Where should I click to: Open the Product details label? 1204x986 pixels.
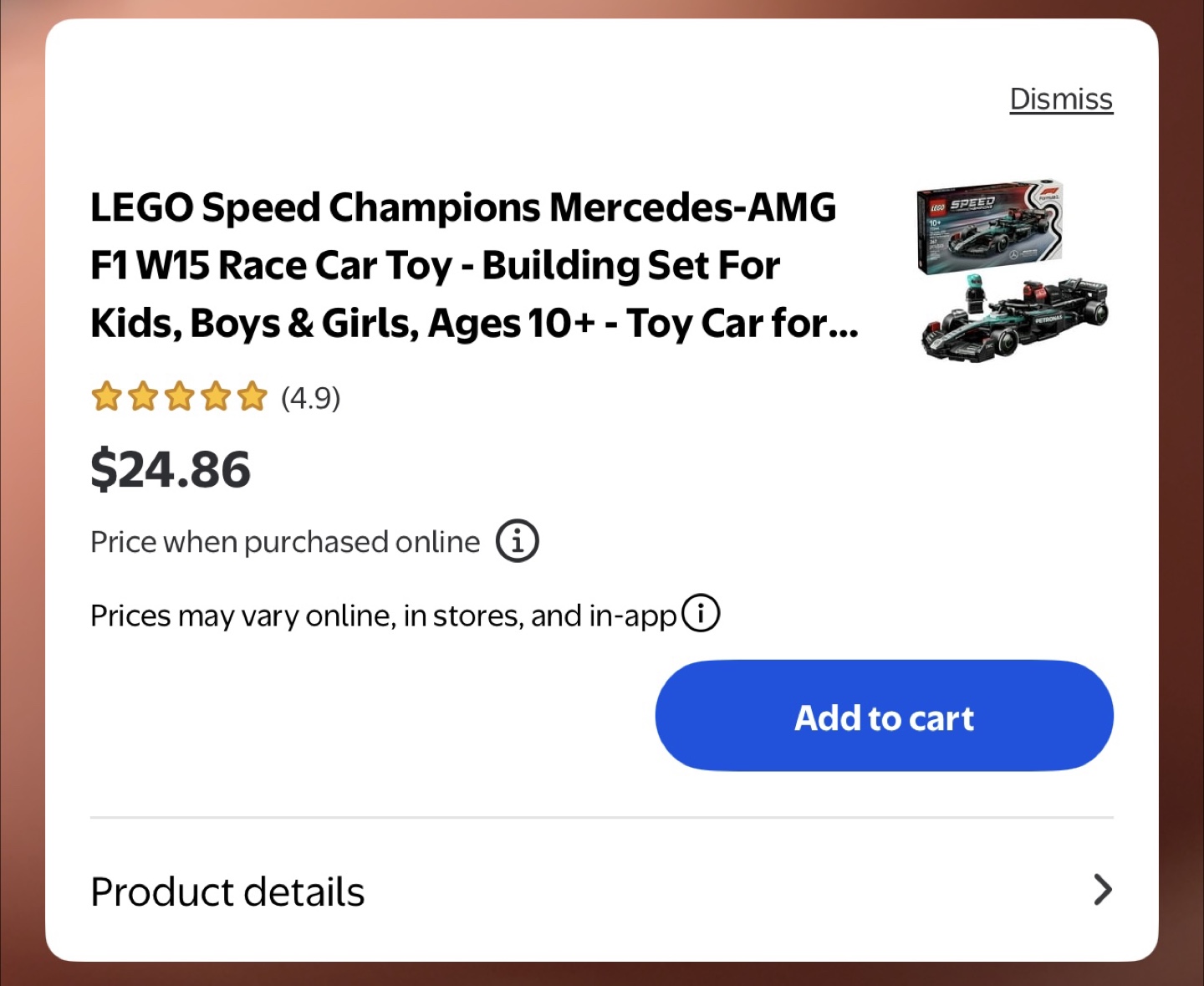[227, 891]
